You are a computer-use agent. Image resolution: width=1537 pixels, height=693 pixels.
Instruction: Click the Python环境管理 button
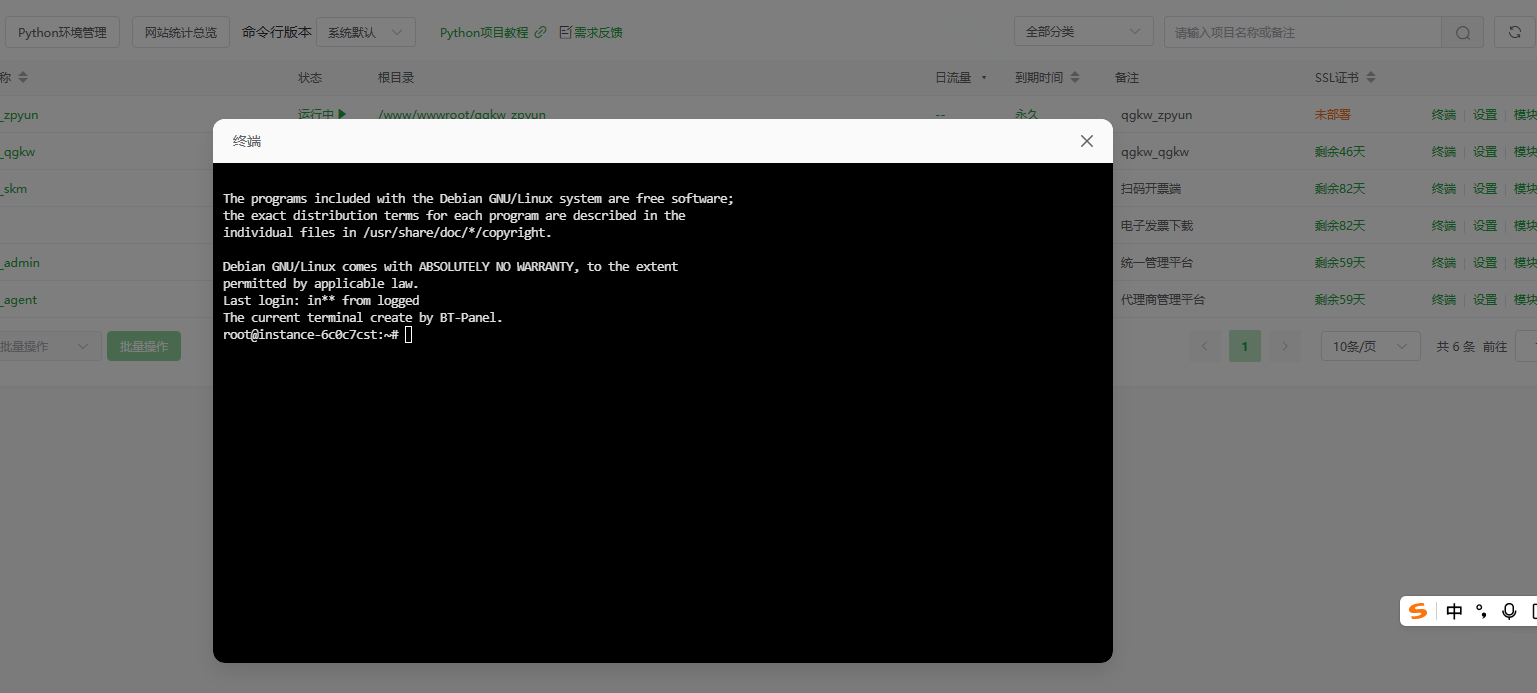point(62,32)
